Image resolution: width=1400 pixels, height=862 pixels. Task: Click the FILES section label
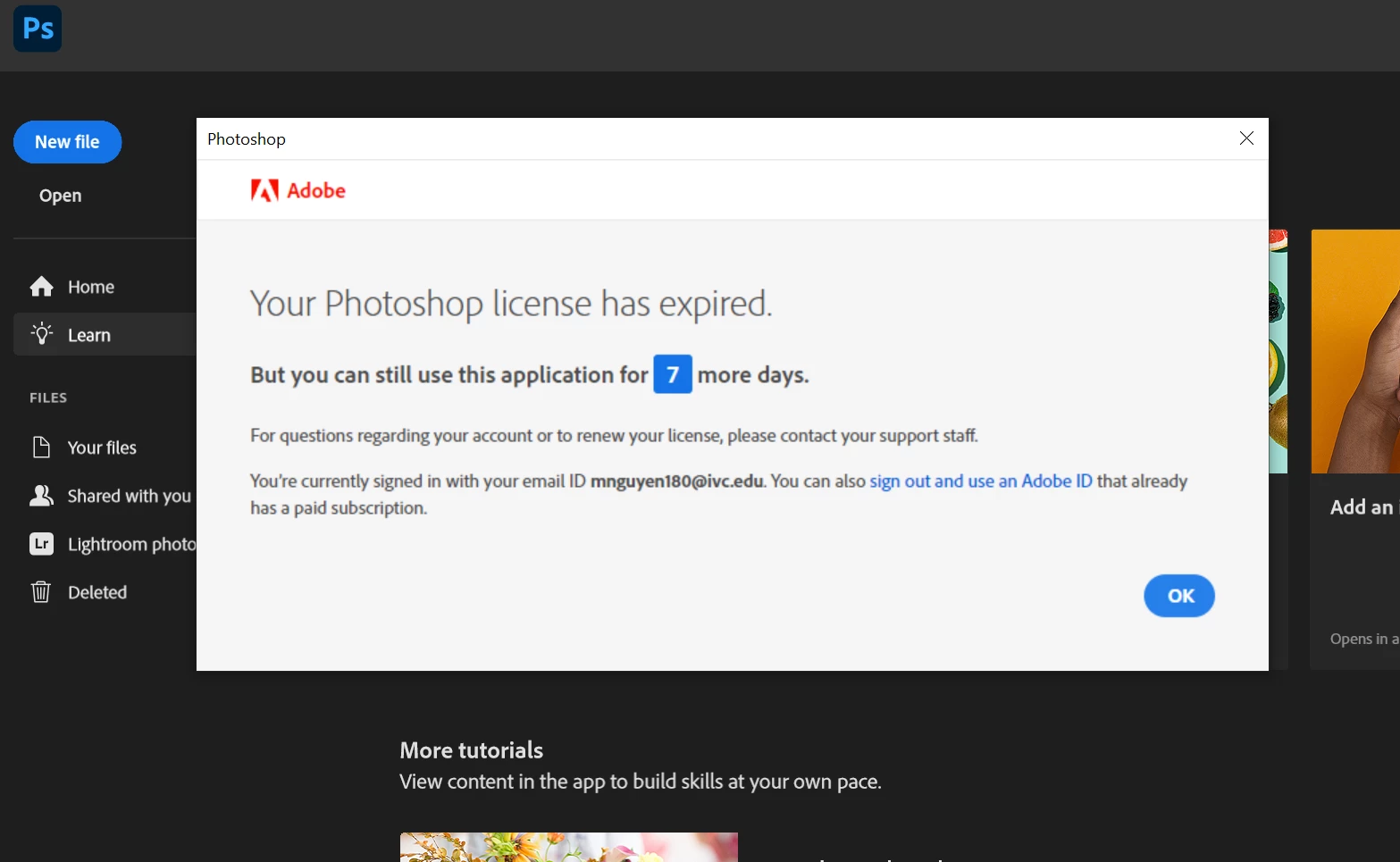pos(48,398)
